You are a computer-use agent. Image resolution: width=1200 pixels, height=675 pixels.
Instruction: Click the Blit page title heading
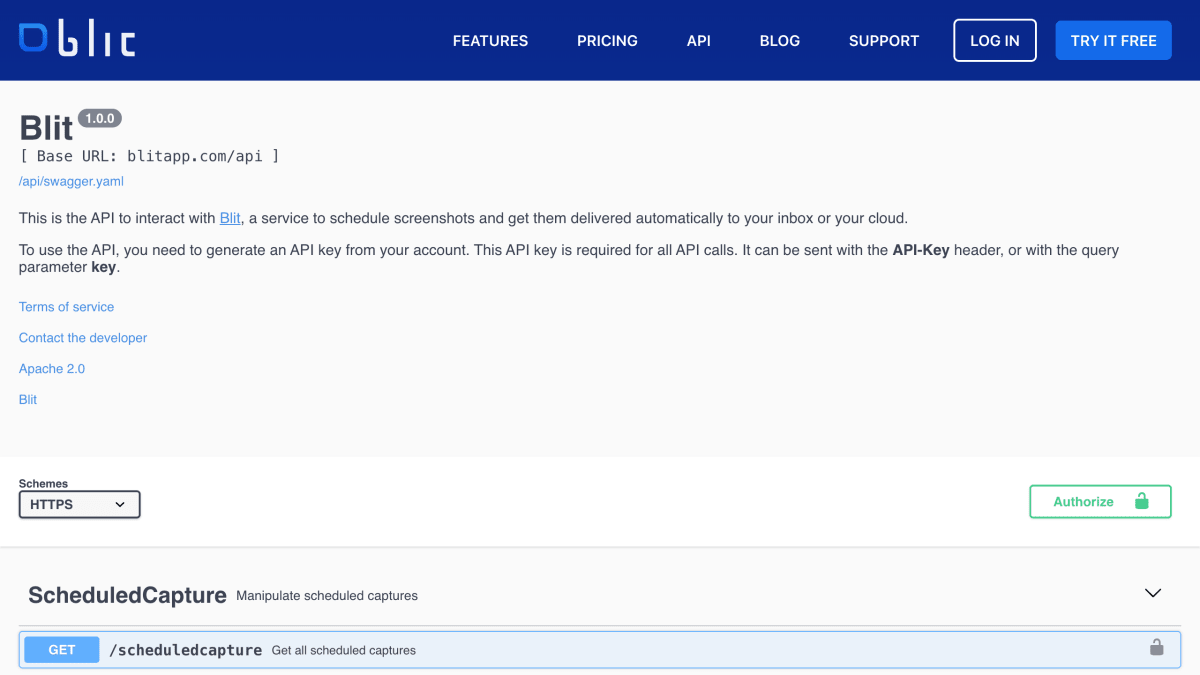pyautogui.click(x=46, y=128)
